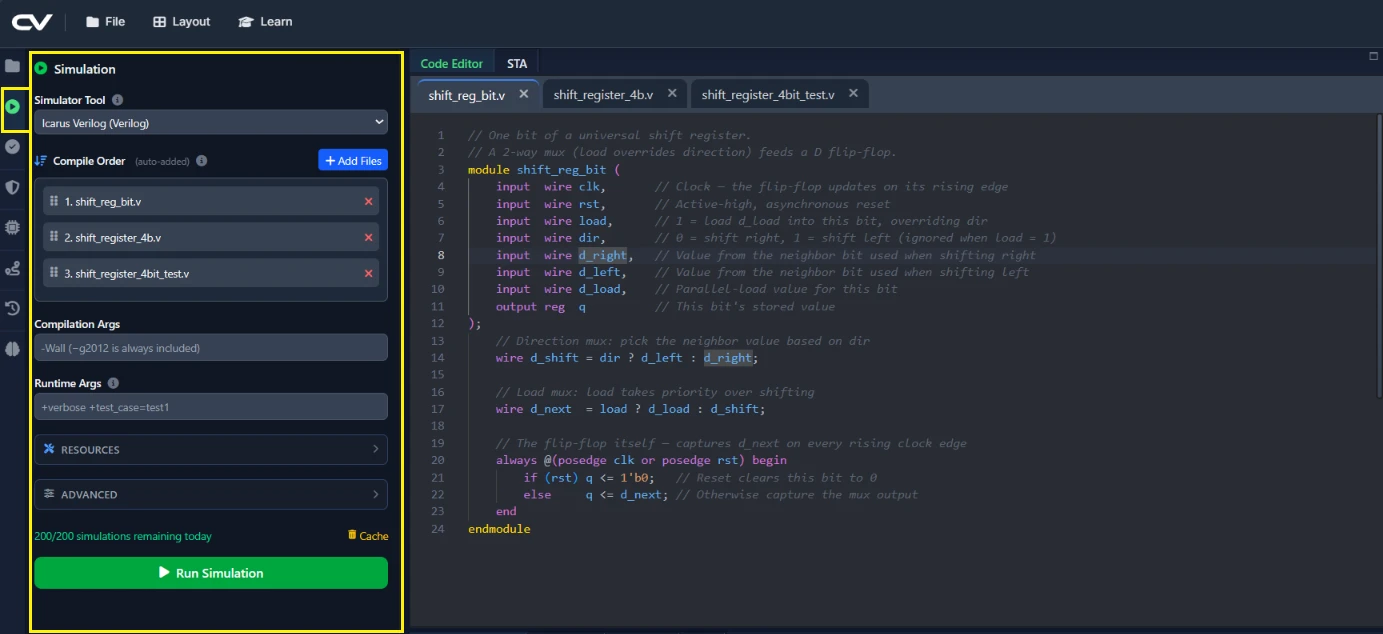This screenshot has height=634, width=1383.
Task: Open the Learn menu
Action: pyautogui.click(x=265, y=21)
